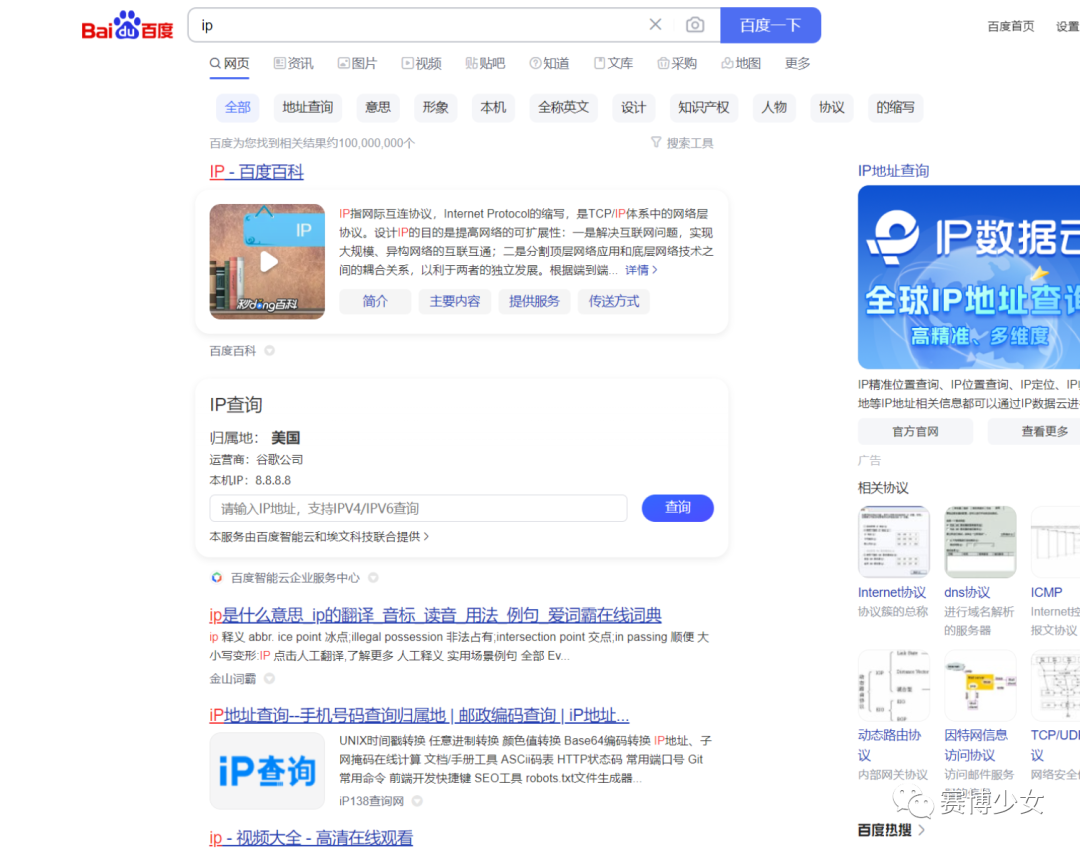
Task: Select the 全部 filter chip
Action: coord(238,107)
